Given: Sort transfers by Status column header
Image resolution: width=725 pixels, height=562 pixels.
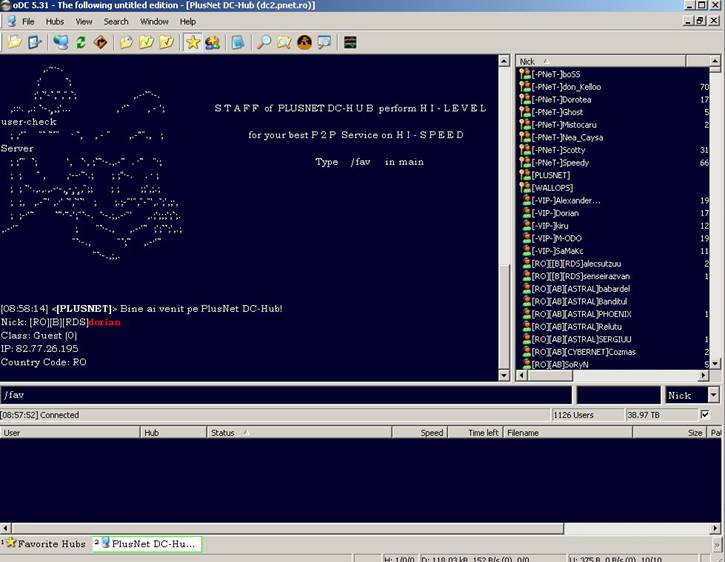Looking at the screenshot, I should pos(222,433).
